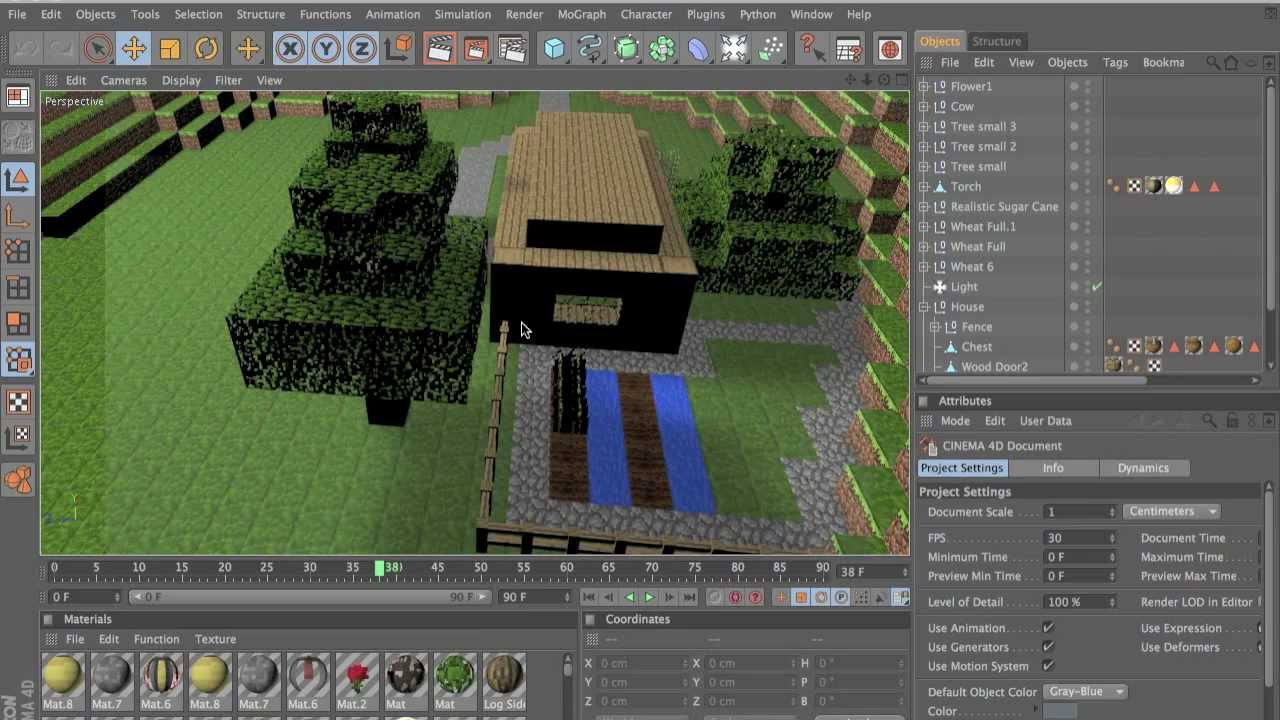Select the Live Selection tool
The width and height of the screenshot is (1280, 720).
[x=98, y=48]
